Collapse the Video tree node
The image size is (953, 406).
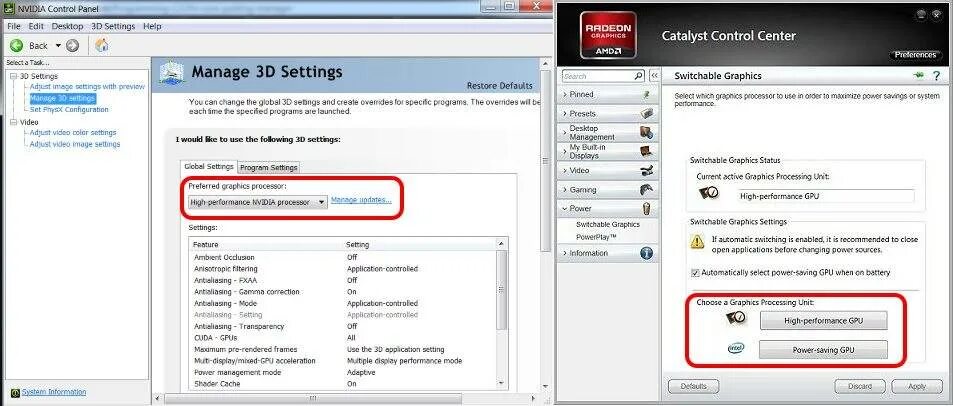point(13,122)
